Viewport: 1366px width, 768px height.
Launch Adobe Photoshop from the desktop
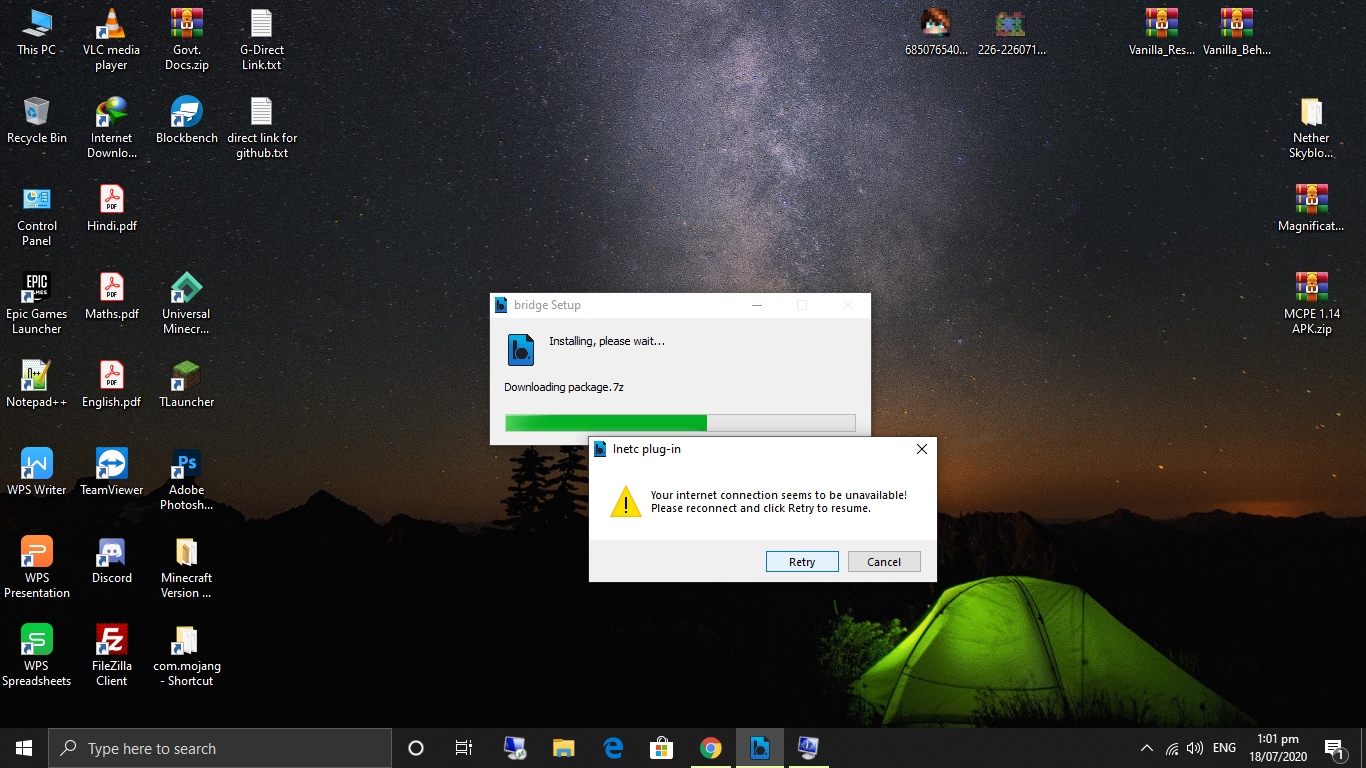pyautogui.click(x=186, y=464)
